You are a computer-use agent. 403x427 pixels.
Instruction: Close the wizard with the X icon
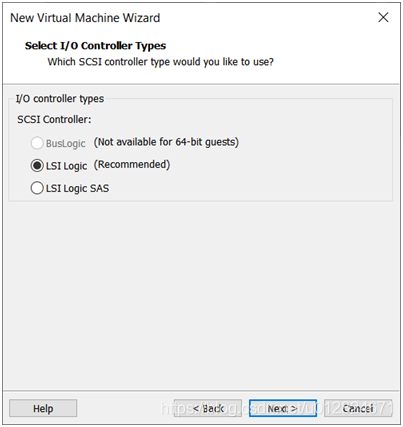point(383,17)
